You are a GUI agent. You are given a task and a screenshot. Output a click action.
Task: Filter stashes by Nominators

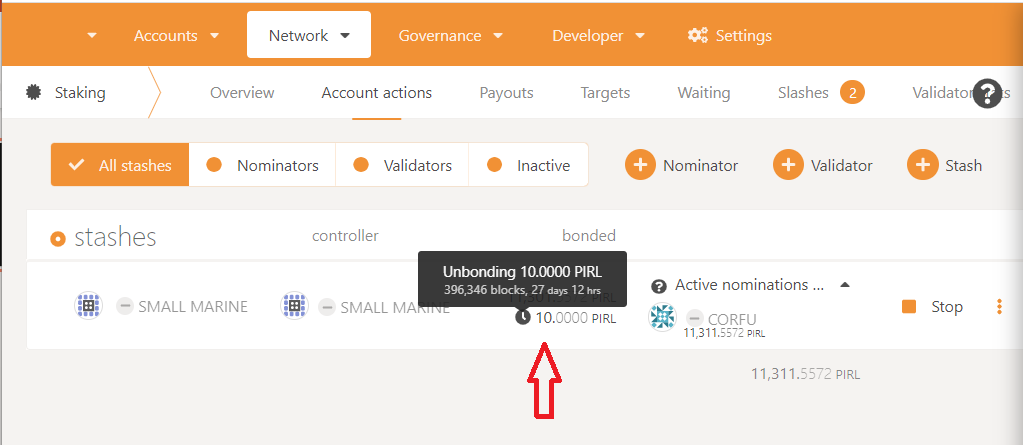[262, 165]
